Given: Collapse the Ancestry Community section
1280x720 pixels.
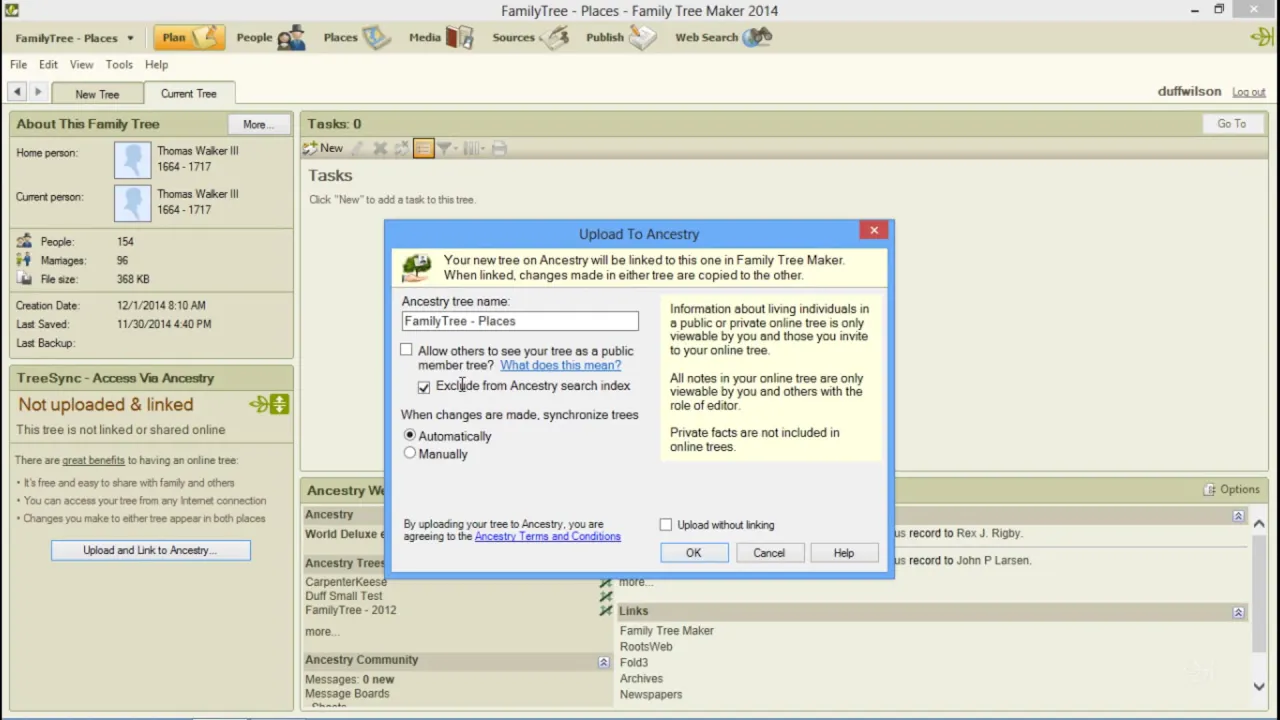Looking at the screenshot, I should click(x=604, y=662).
